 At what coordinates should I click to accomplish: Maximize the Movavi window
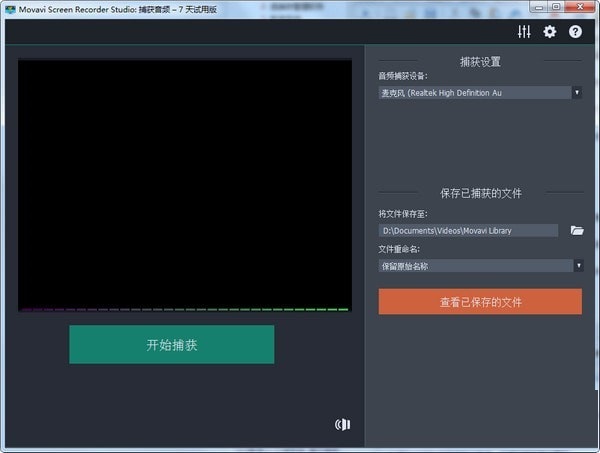(556, 7)
